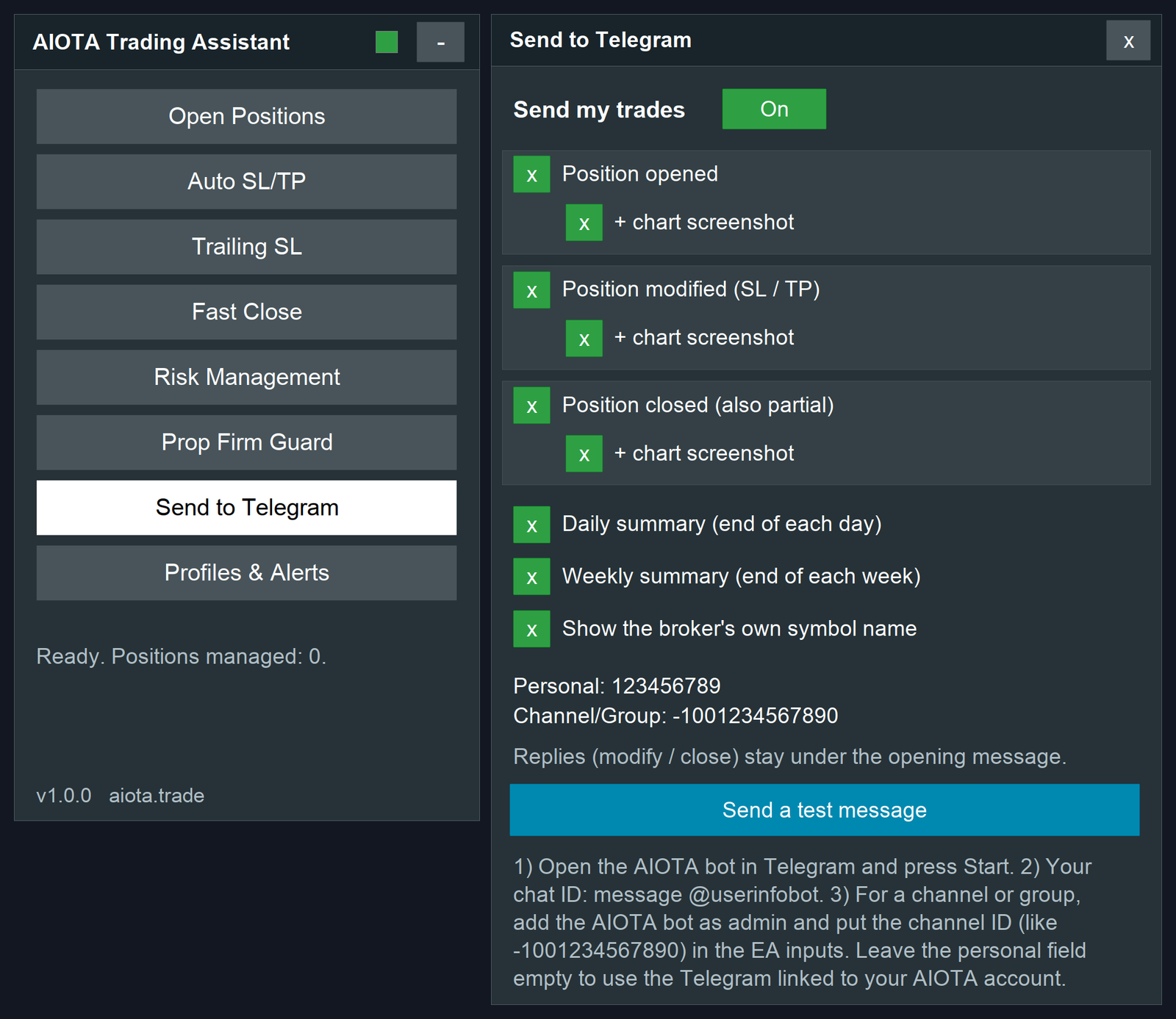Click the Channel/Group: -1001234567890 text
This screenshot has height=1019, width=1176.
click(675, 716)
